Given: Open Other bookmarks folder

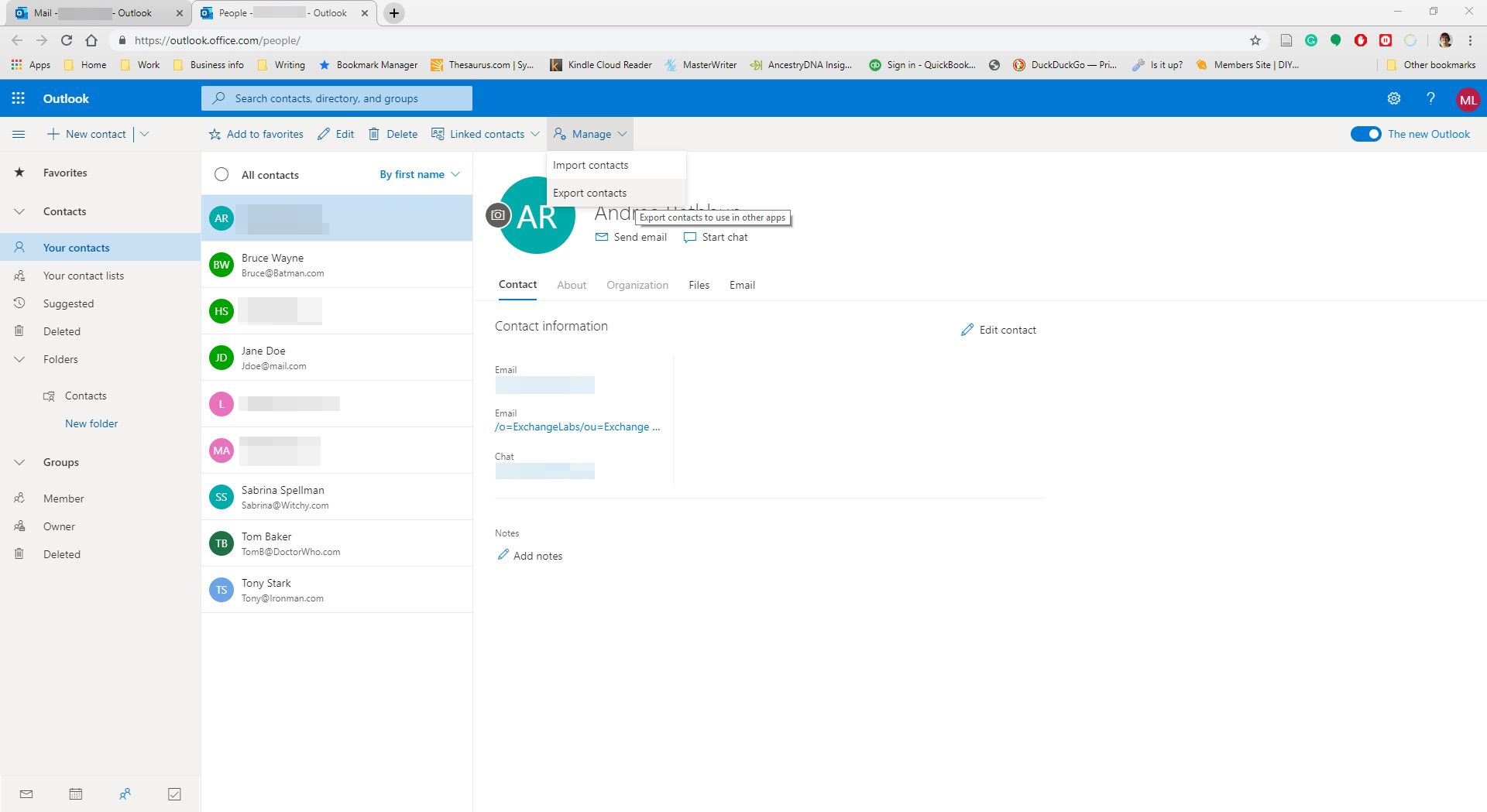Looking at the screenshot, I should (x=1430, y=65).
